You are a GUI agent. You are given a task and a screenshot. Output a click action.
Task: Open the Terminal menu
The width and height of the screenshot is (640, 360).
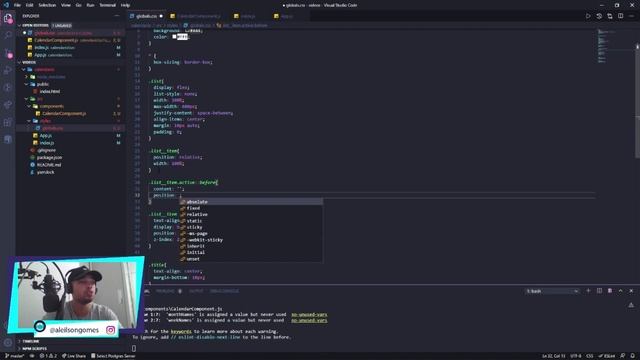click(107, 5)
